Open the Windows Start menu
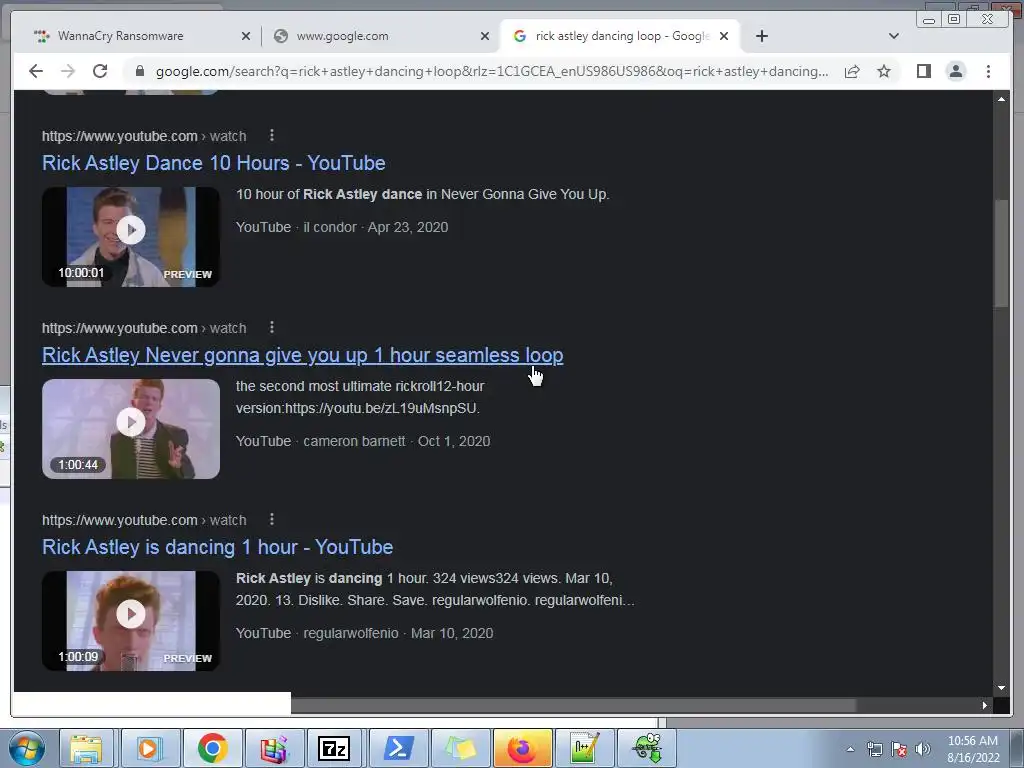Viewport: 1024px width, 768px height. tap(27, 748)
